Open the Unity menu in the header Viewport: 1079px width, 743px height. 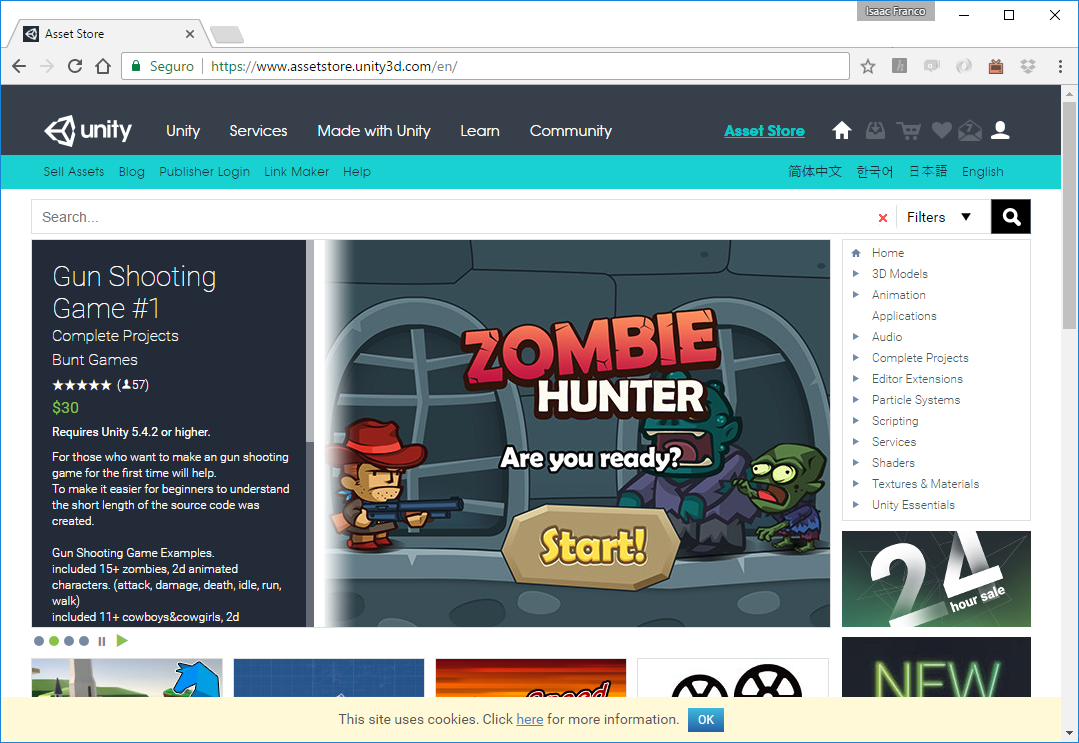183,131
